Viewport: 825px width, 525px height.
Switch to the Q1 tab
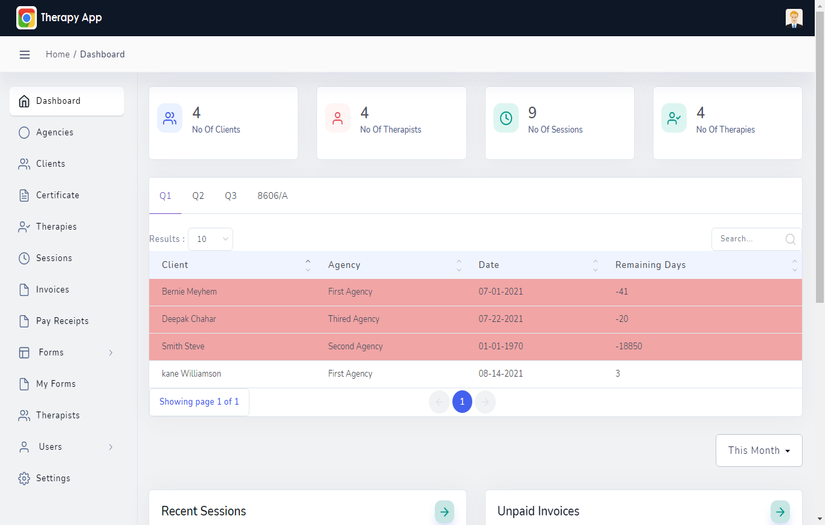tap(165, 196)
